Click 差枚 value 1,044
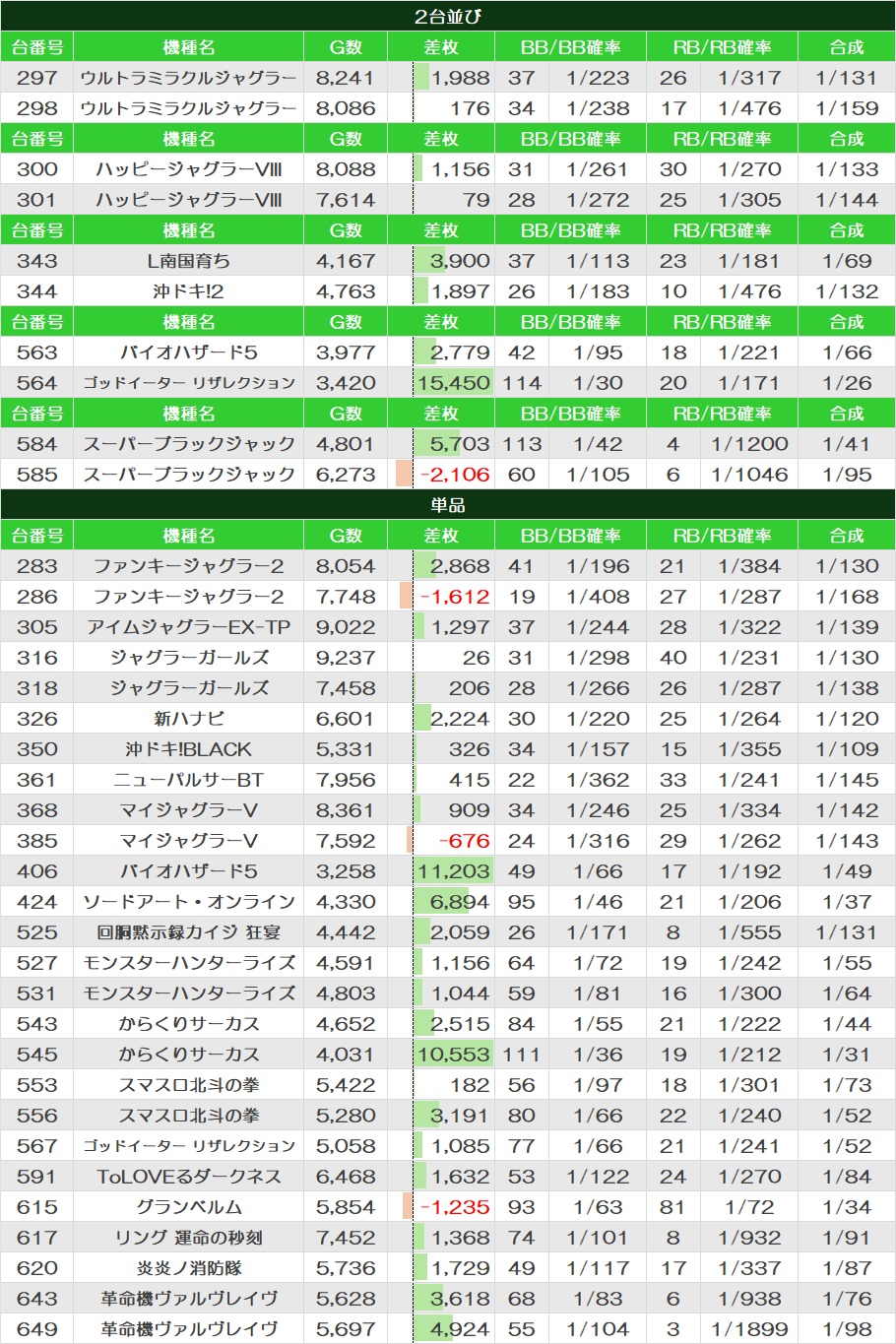Image resolution: width=896 pixels, height=1344 pixels. [460, 993]
